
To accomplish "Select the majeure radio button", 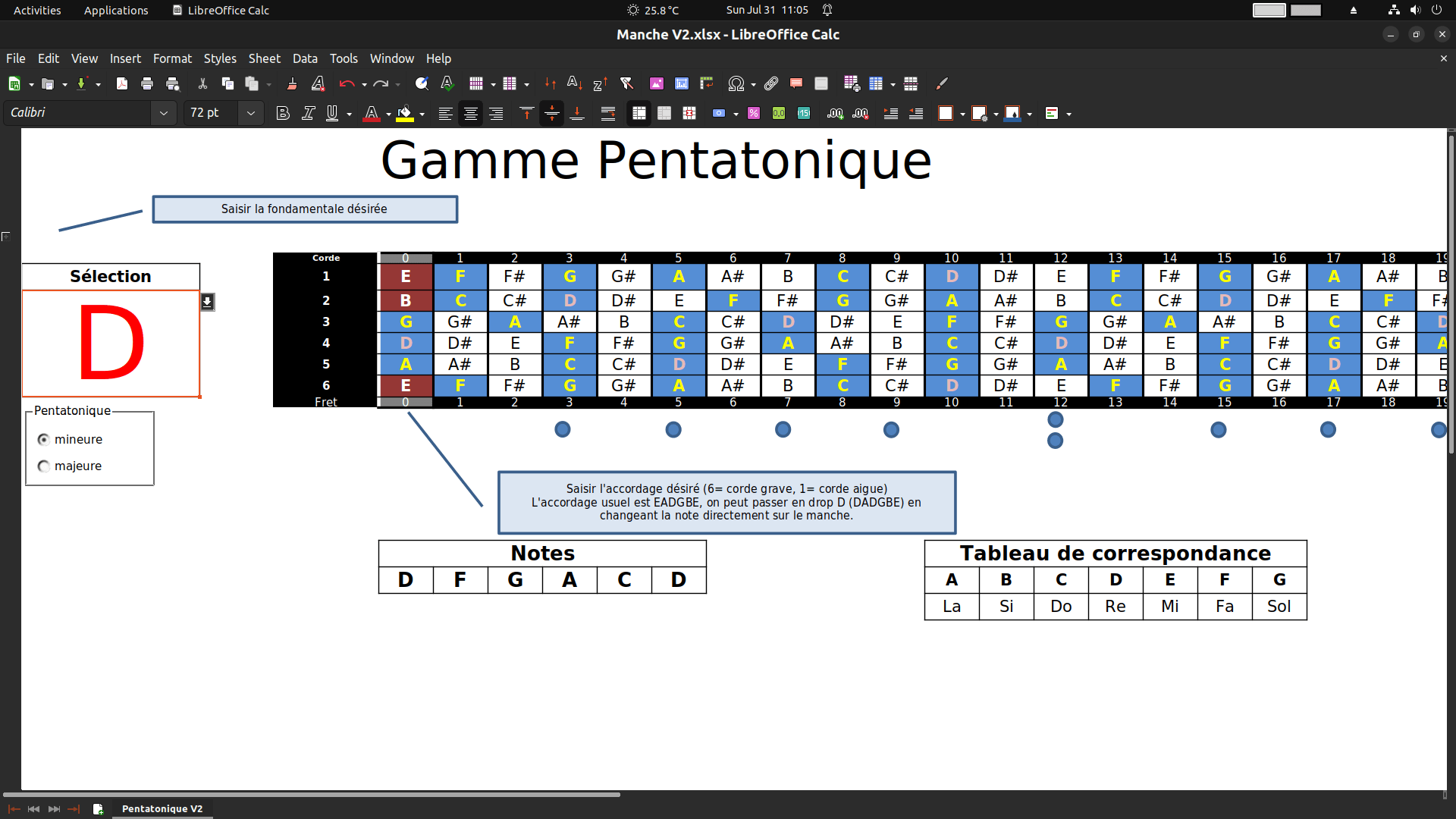I will pyautogui.click(x=44, y=466).
